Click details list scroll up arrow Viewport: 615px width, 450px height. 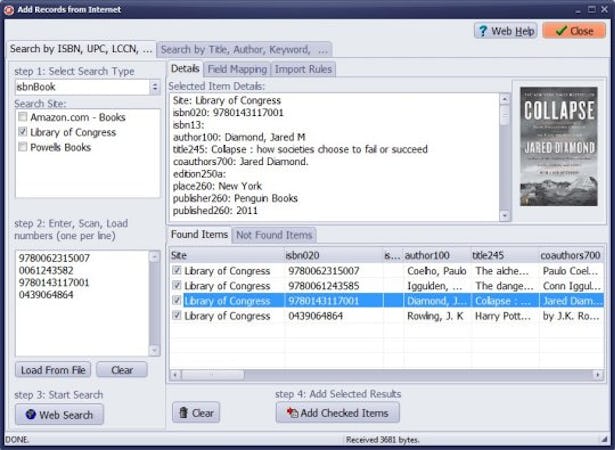coord(505,98)
